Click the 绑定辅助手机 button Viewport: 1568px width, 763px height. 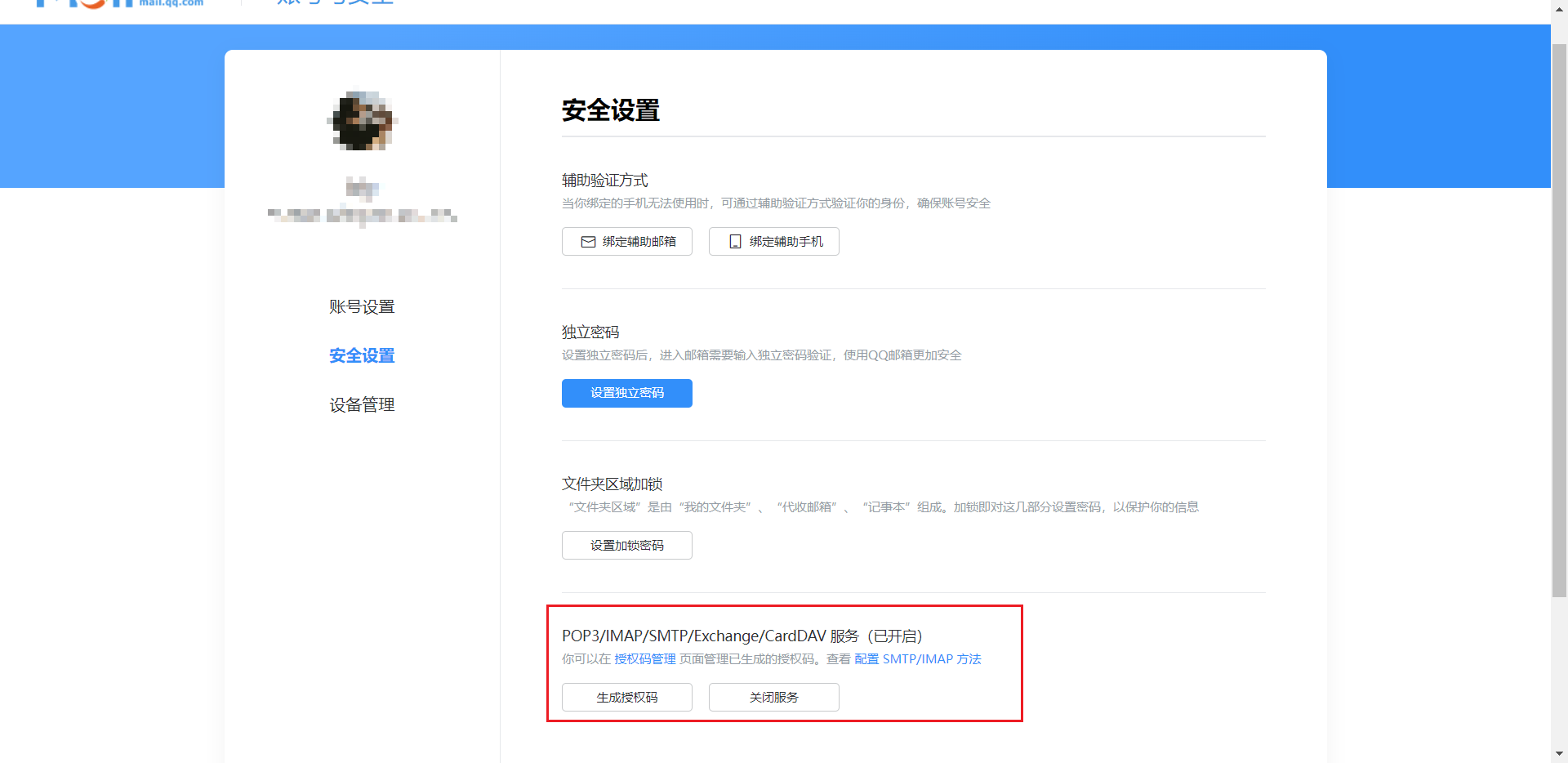774,242
